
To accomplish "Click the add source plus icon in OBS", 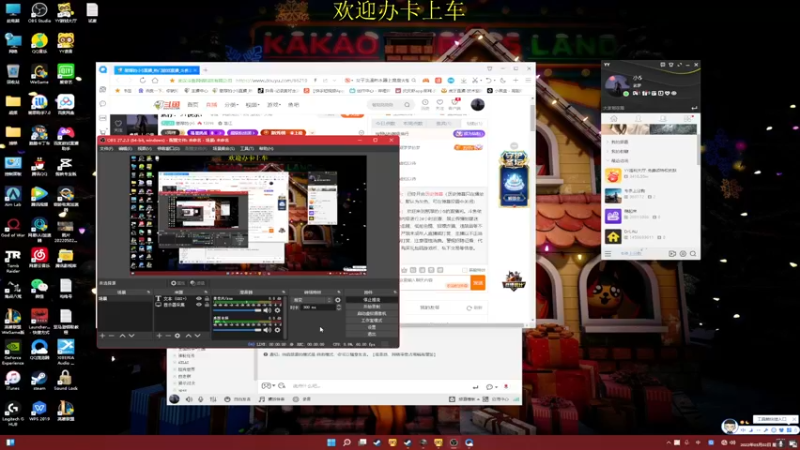I will (x=159, y=336).
